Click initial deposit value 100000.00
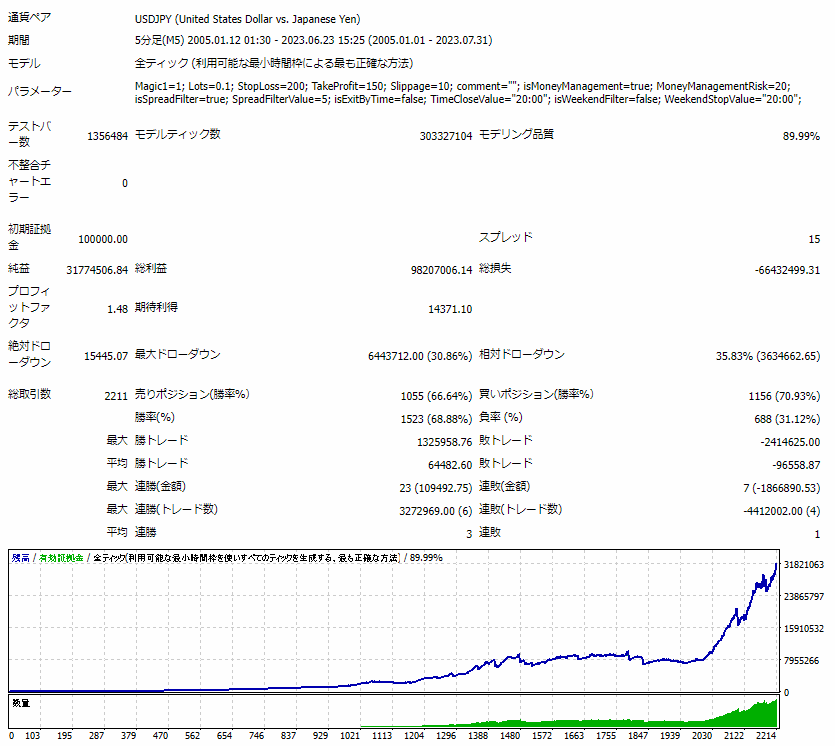 (103, 240)
